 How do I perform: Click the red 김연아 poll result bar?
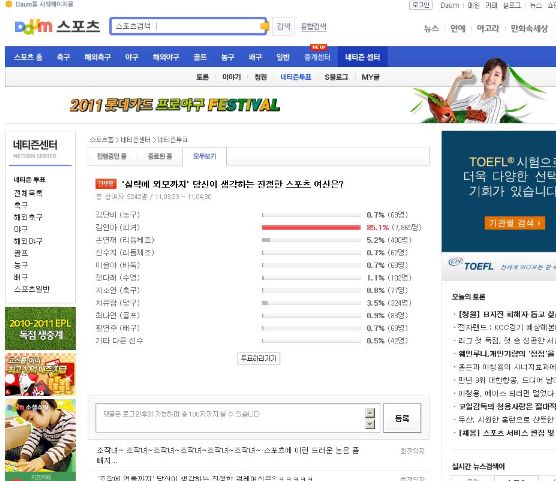[x=311, y=227]
